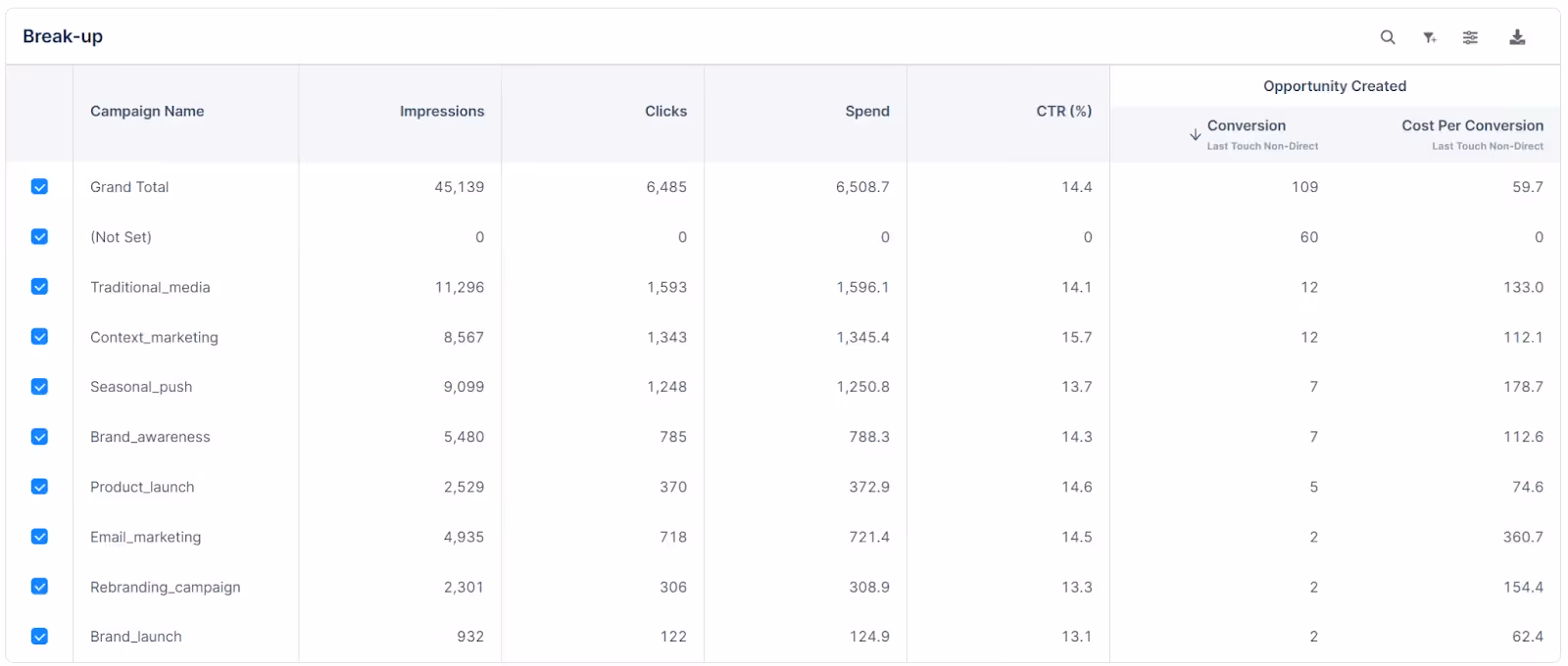Deselect the Email_marketing campaign
The width and height of the screenshot is (1568, 666).
tap(39, 536)
